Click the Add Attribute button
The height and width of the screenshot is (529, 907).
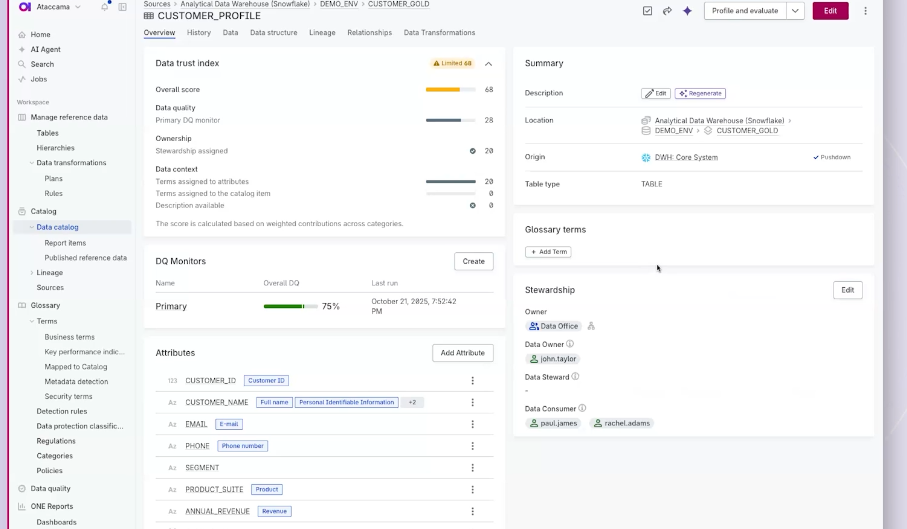[x=463, y=353]
